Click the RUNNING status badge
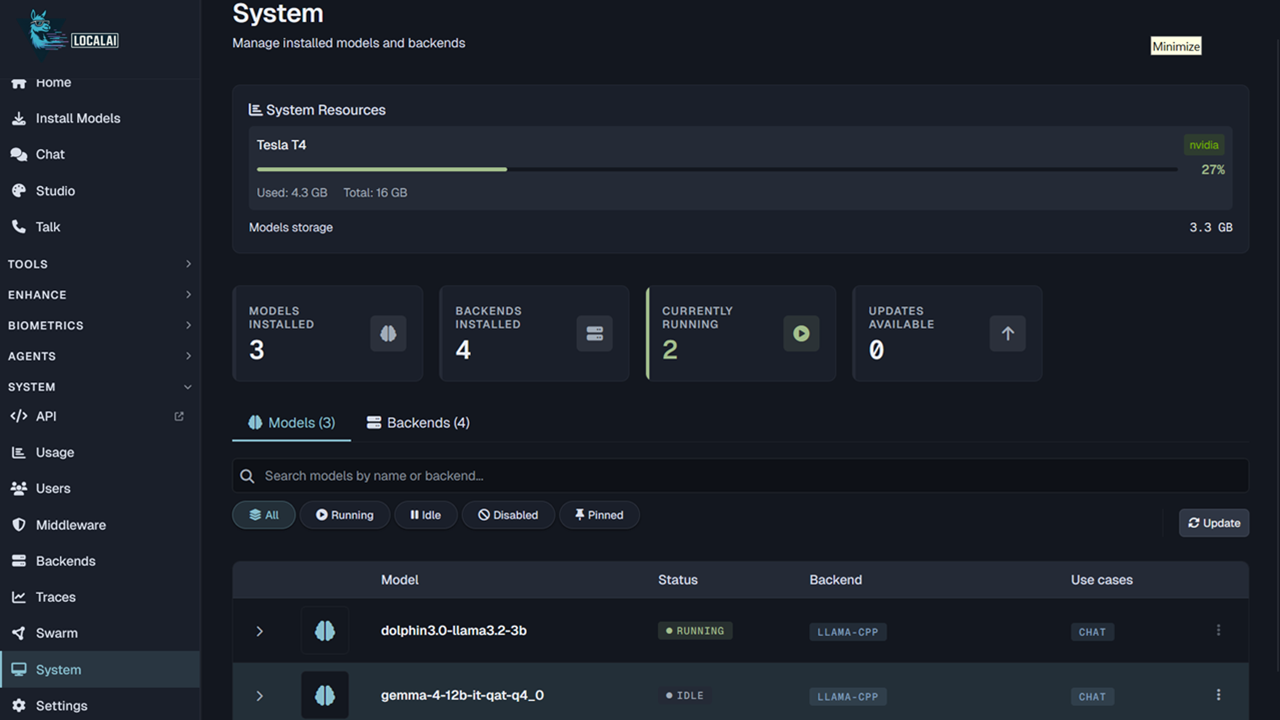The image size is (1280, 720). (695, 631)
